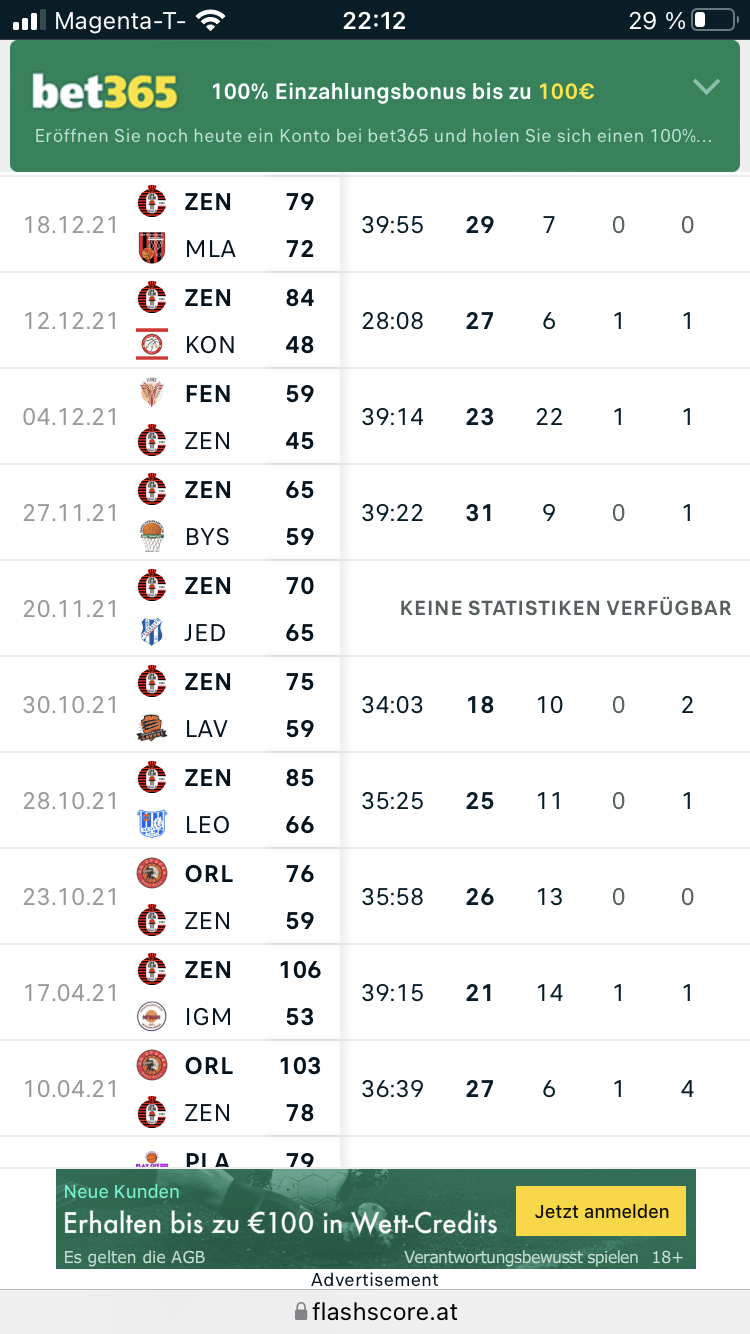Tap BYS basketball team logo

[x=152, y=536]
